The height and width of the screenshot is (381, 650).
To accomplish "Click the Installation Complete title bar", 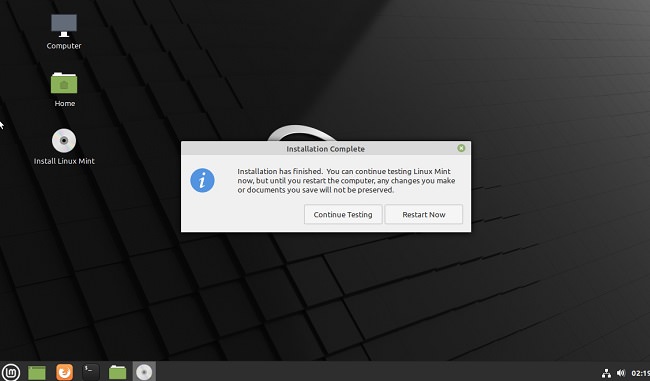I will (x=326, y=148).
